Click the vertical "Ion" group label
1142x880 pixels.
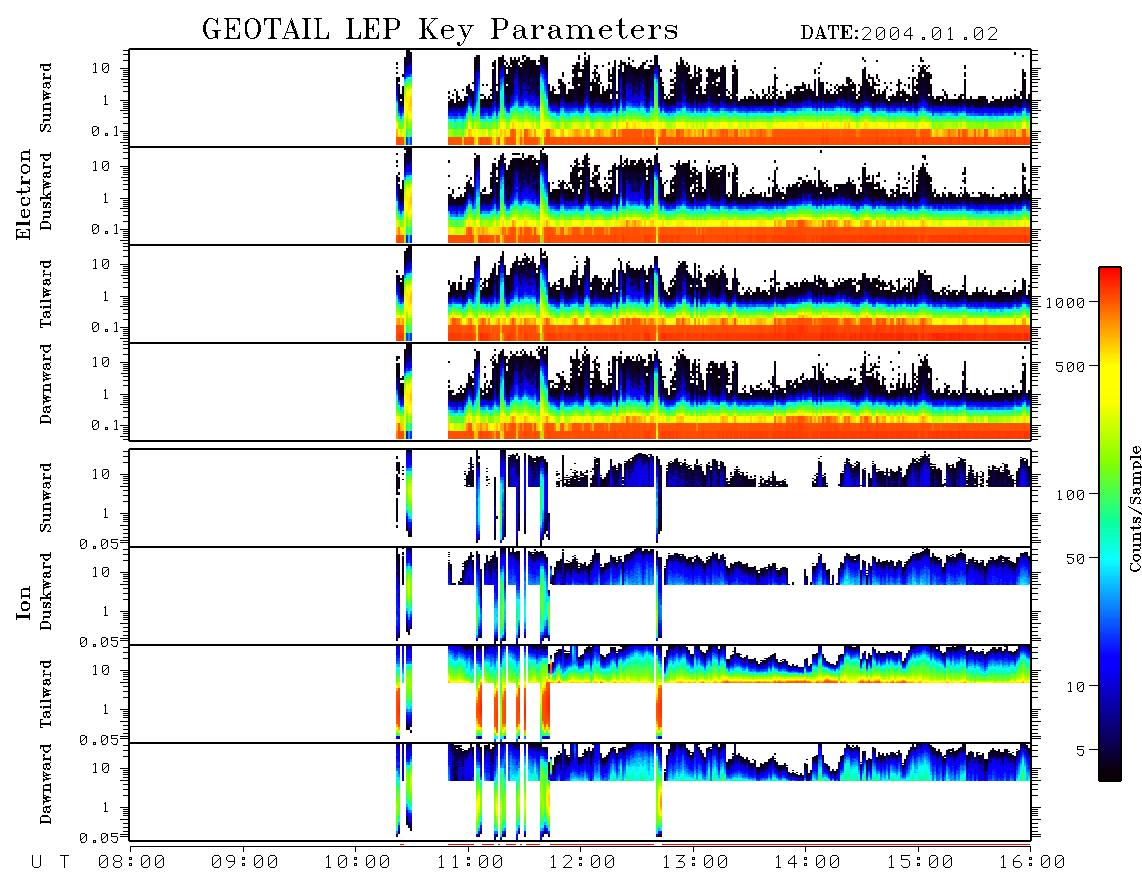pos(23,602)
